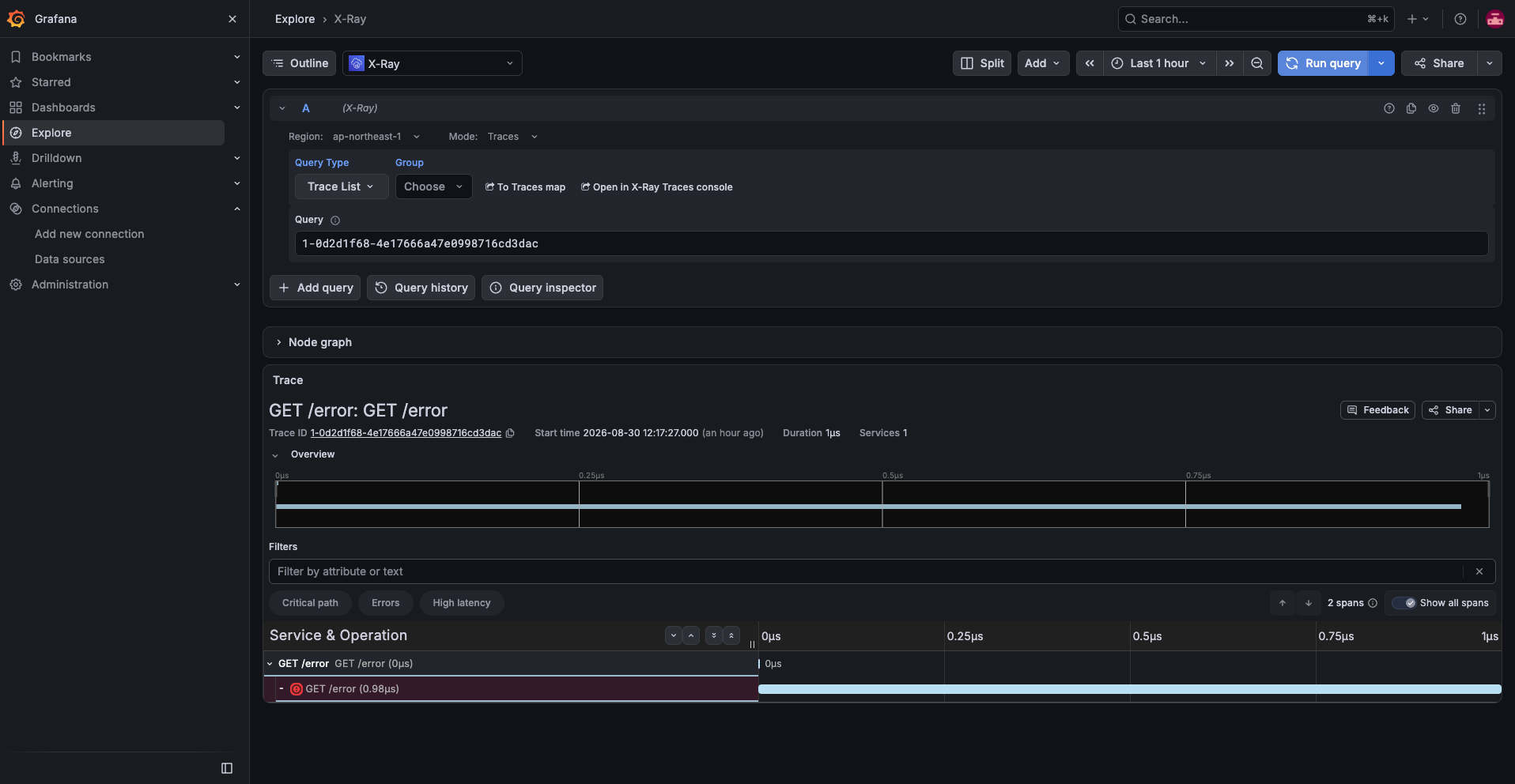Expand the Node graph panel
Image resolution: width=1515 pixels, height=784 pixels.
point(279,342)
